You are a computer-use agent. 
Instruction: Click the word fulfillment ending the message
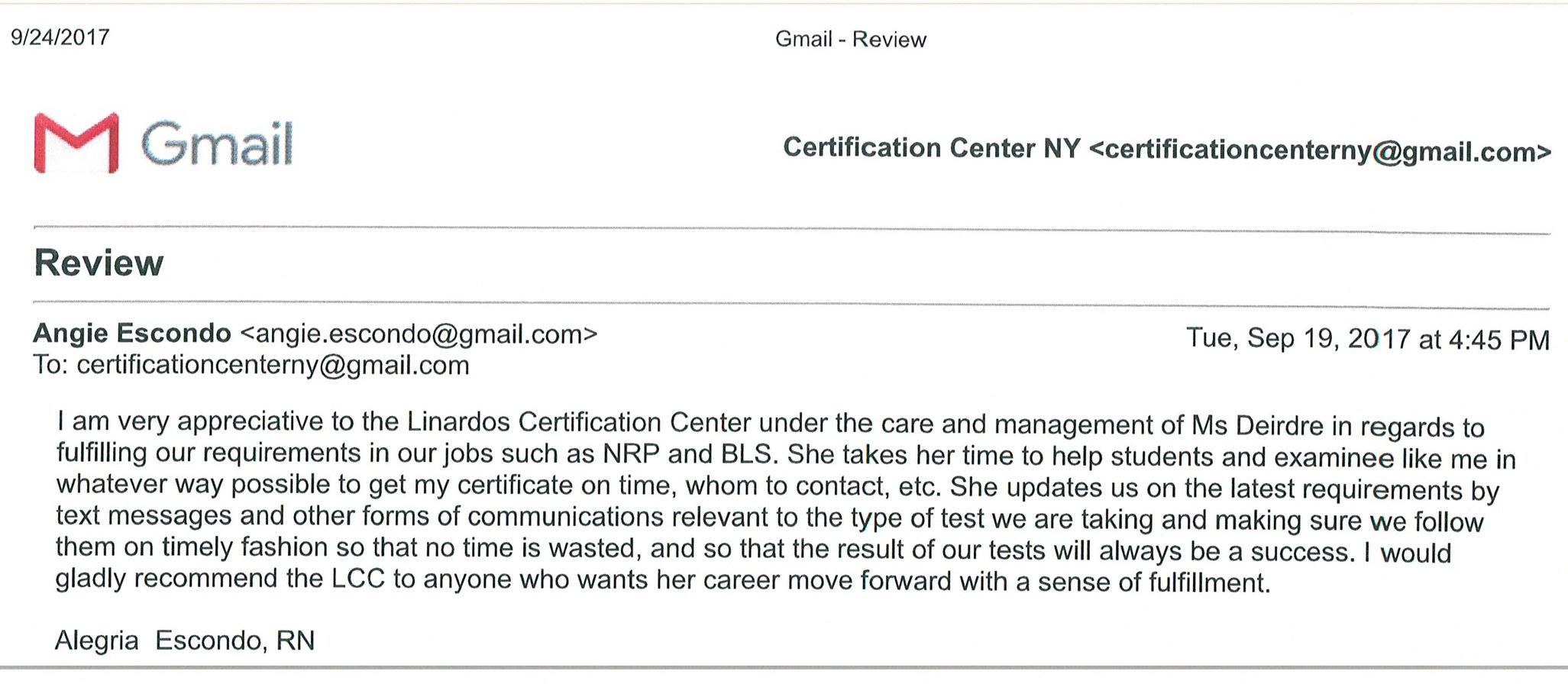point(1209,582)
